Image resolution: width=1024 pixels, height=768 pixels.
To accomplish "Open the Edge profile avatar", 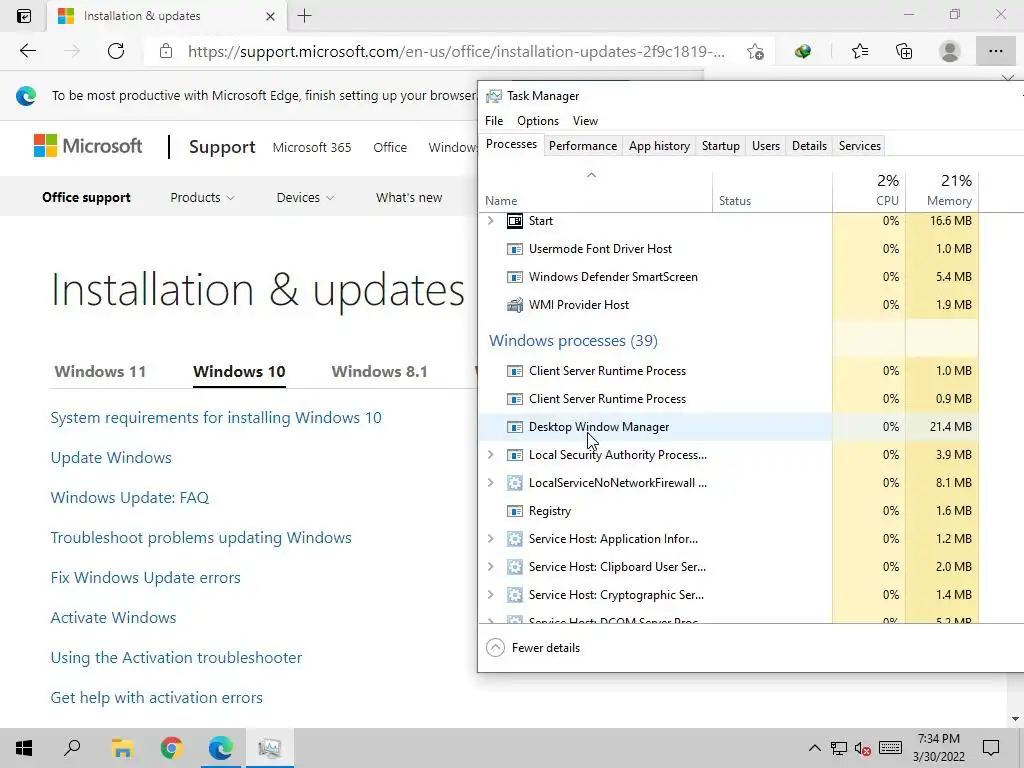I will pos(950,51).
